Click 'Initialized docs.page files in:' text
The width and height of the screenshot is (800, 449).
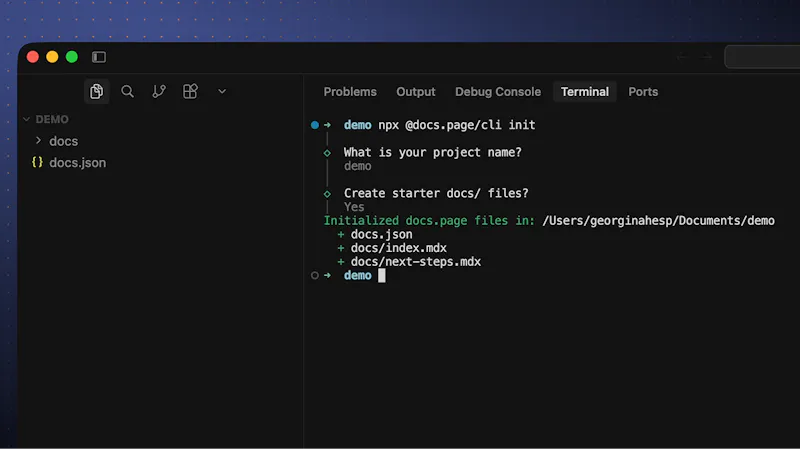point(429,220)
